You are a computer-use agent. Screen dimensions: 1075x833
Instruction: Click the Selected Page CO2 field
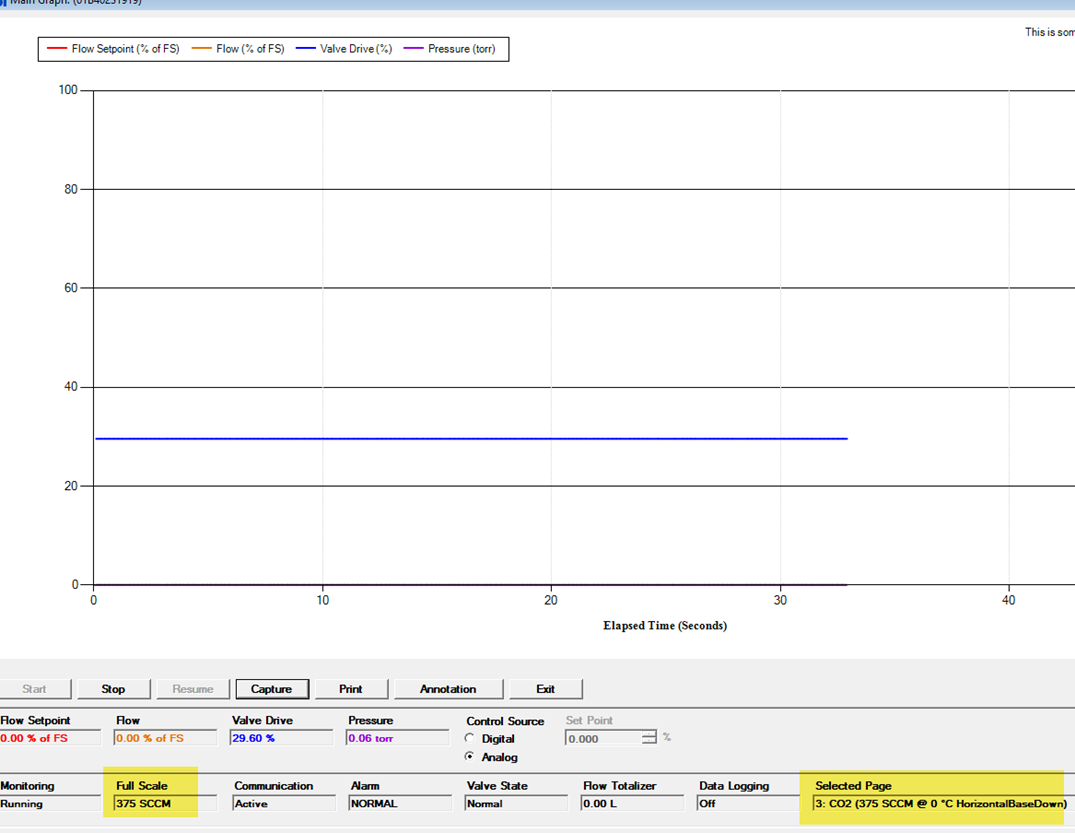[x=938, y=804]
